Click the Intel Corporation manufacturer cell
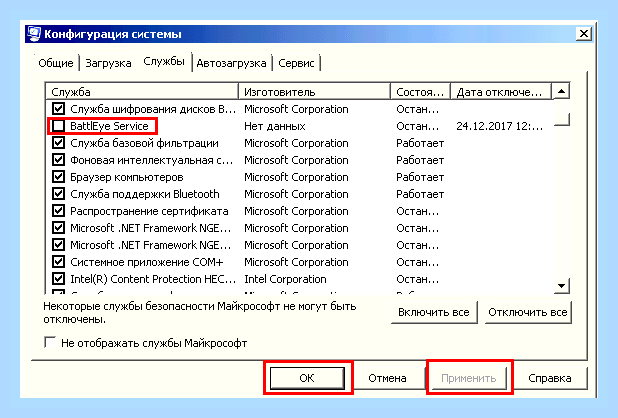The height and width of the screenshot is (418, 618). coord(285,279)
